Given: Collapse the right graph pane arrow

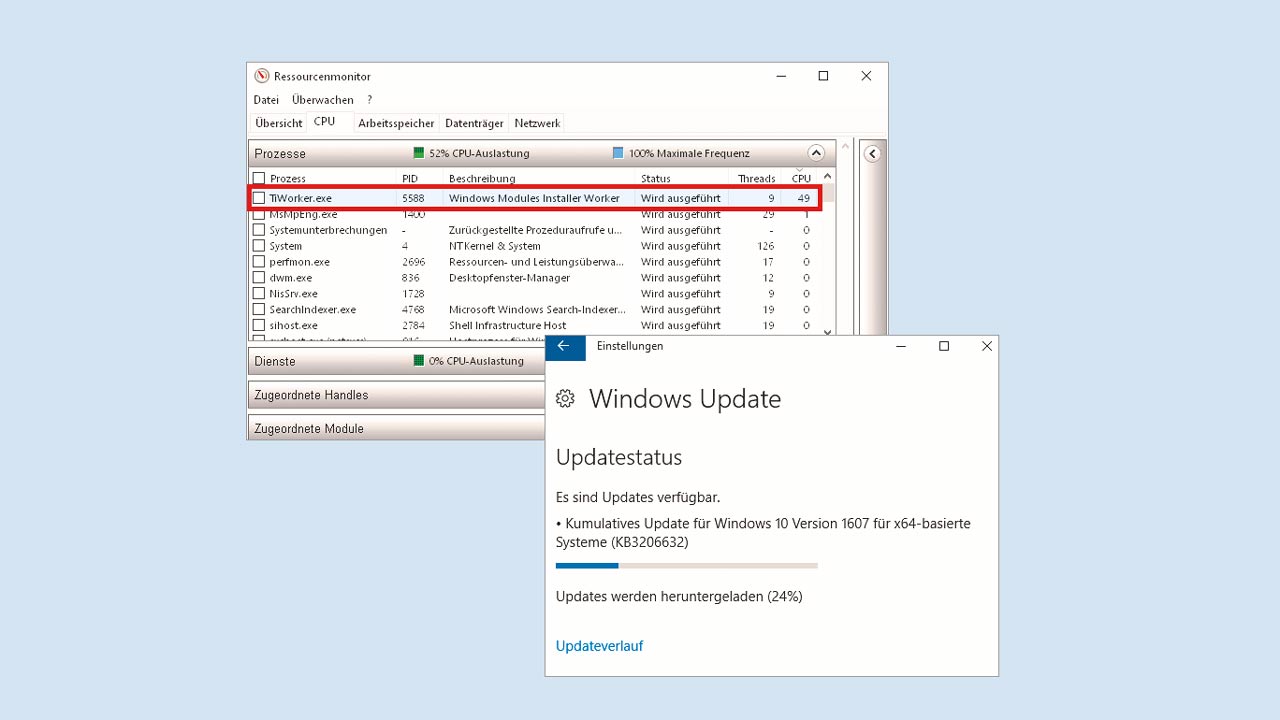Looking at the screenshot, I should (x=872, y=154).
